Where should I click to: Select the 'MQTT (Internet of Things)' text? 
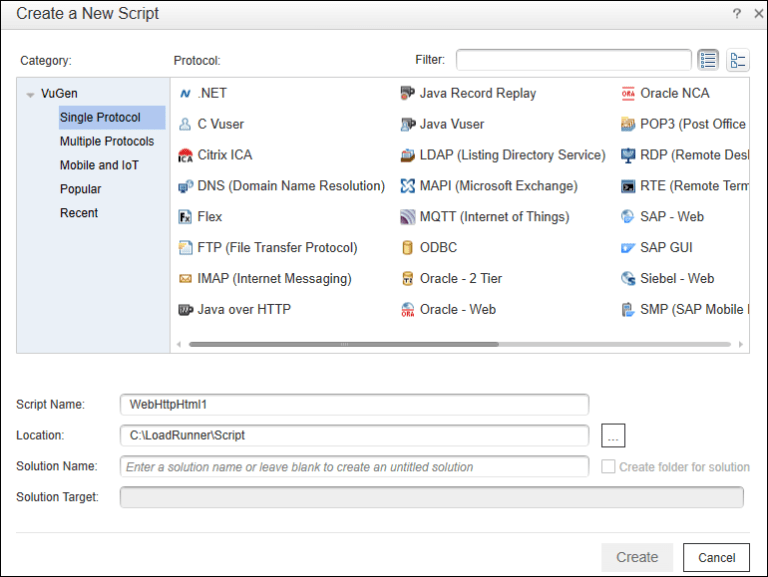(x=494, y=217)
